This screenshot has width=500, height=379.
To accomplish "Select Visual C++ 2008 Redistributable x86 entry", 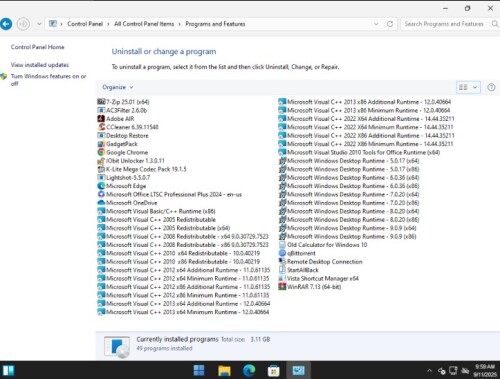I will coord(183,245).
